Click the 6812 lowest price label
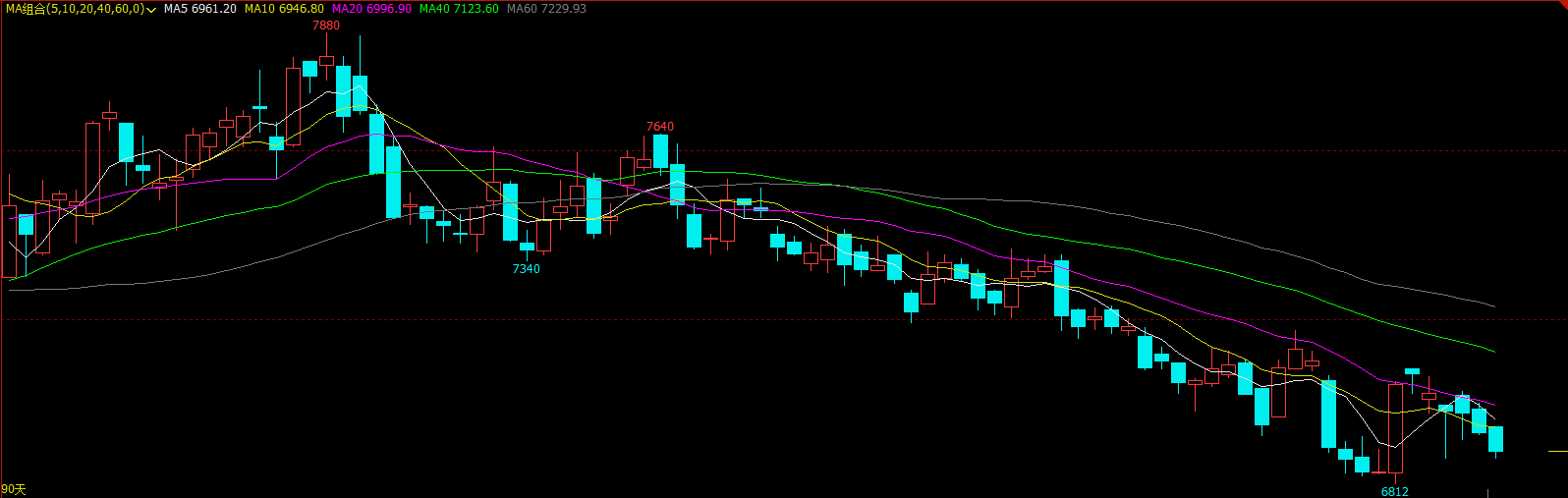Viewport: 1568px width, 498px height. (x=1394, y=491)
